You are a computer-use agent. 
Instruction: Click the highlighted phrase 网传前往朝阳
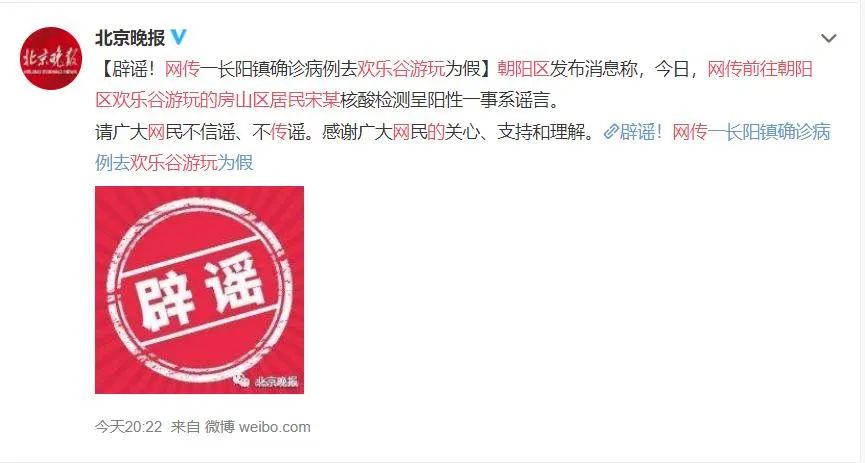[x=760, y=69]
